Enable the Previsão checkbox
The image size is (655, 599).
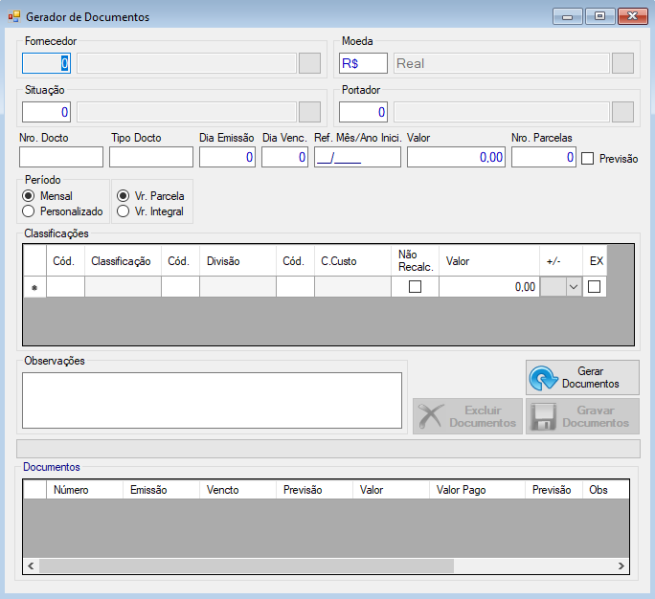[x=587, y=159]
